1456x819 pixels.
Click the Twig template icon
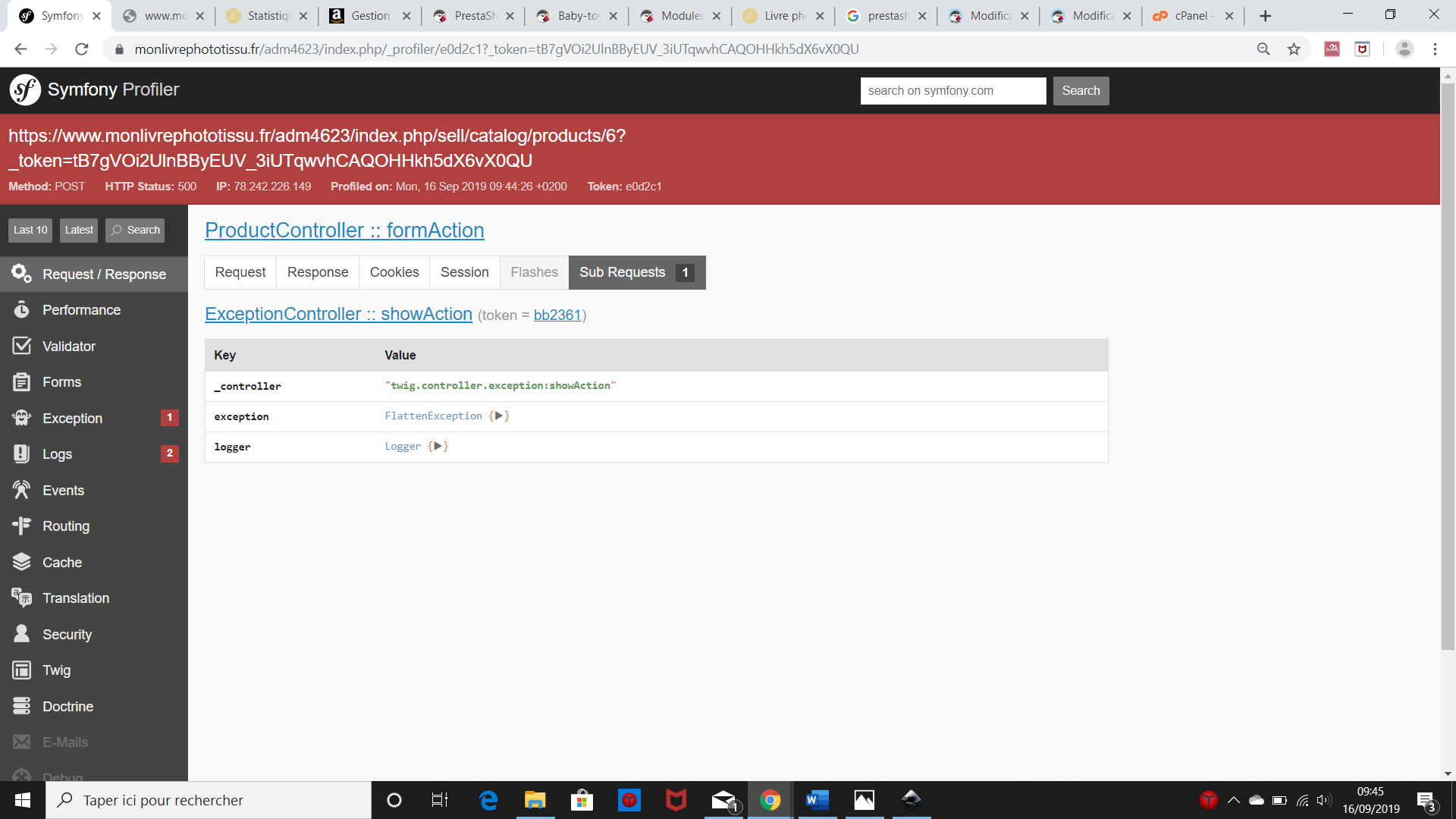21,670
